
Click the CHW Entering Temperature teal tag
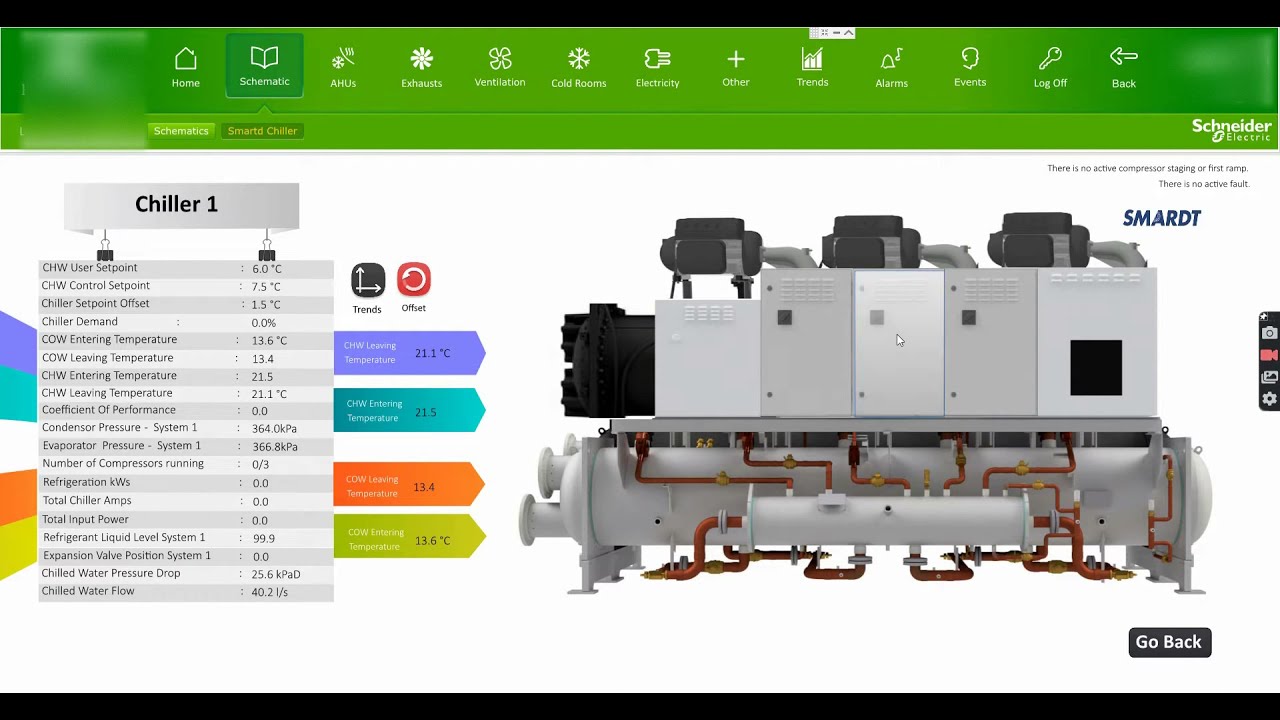click(409, 411)
